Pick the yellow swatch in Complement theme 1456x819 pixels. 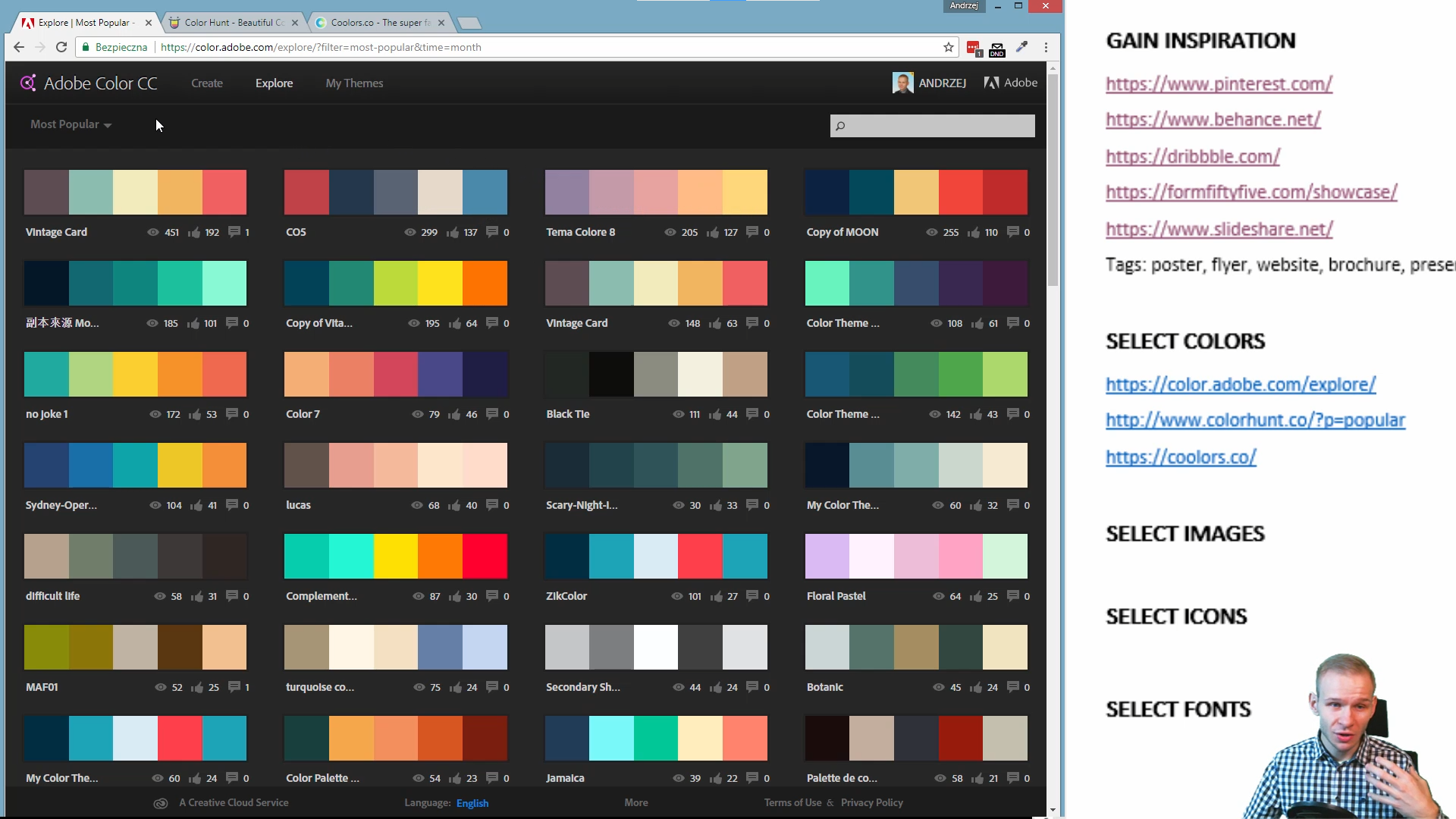[x=396, y=556]
